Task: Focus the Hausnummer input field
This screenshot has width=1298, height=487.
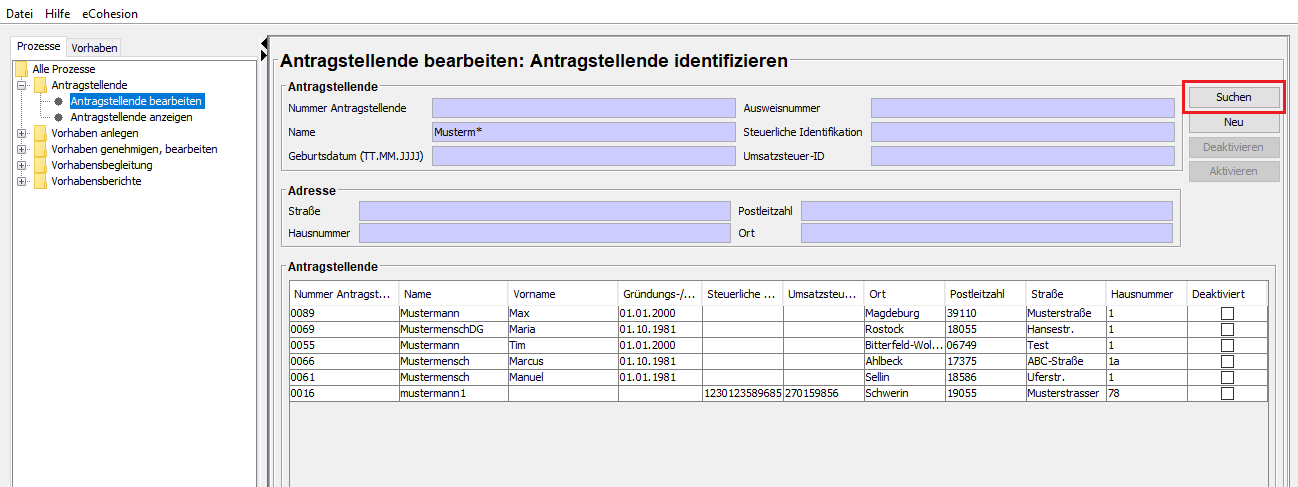Action: [x=545, y=233]
